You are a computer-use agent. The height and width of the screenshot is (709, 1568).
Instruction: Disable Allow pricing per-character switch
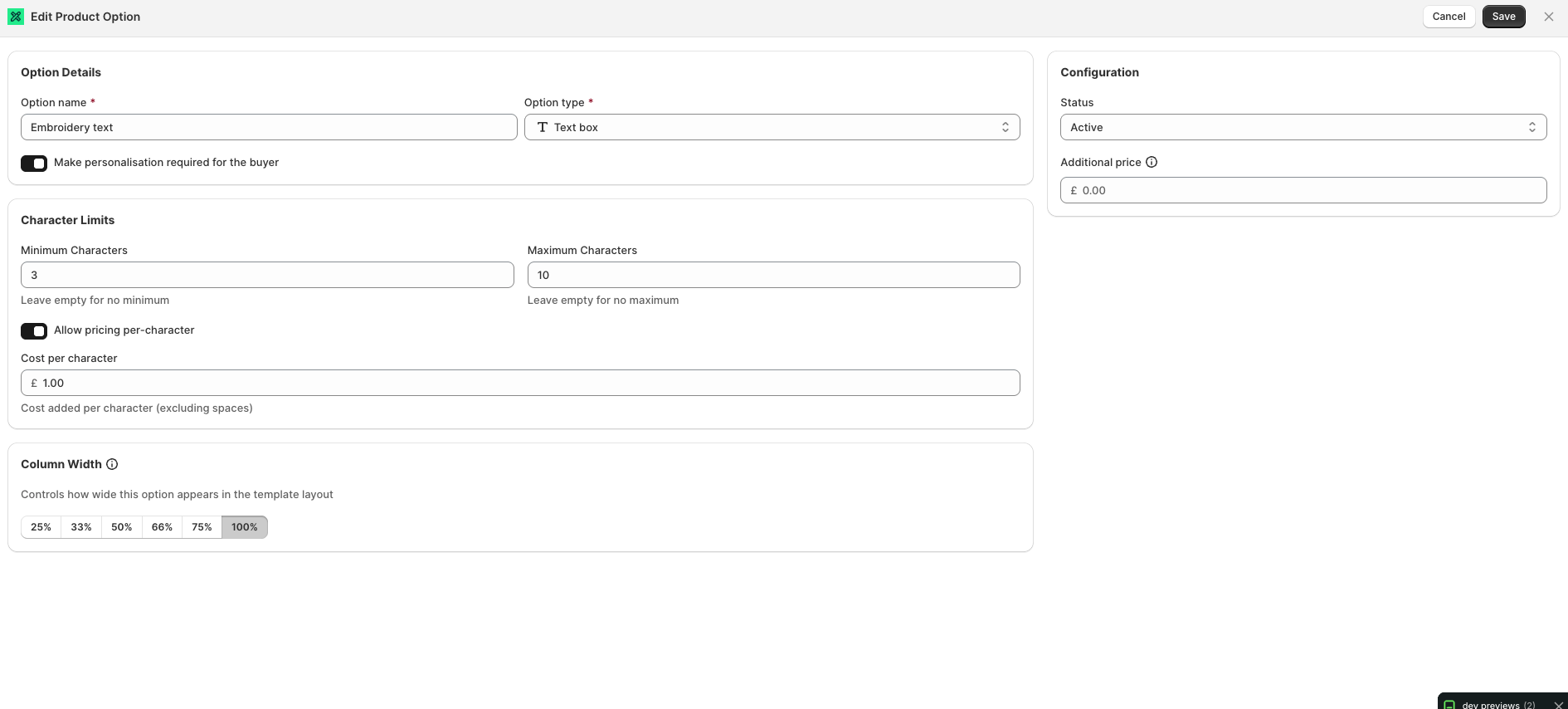pos(34,331)
